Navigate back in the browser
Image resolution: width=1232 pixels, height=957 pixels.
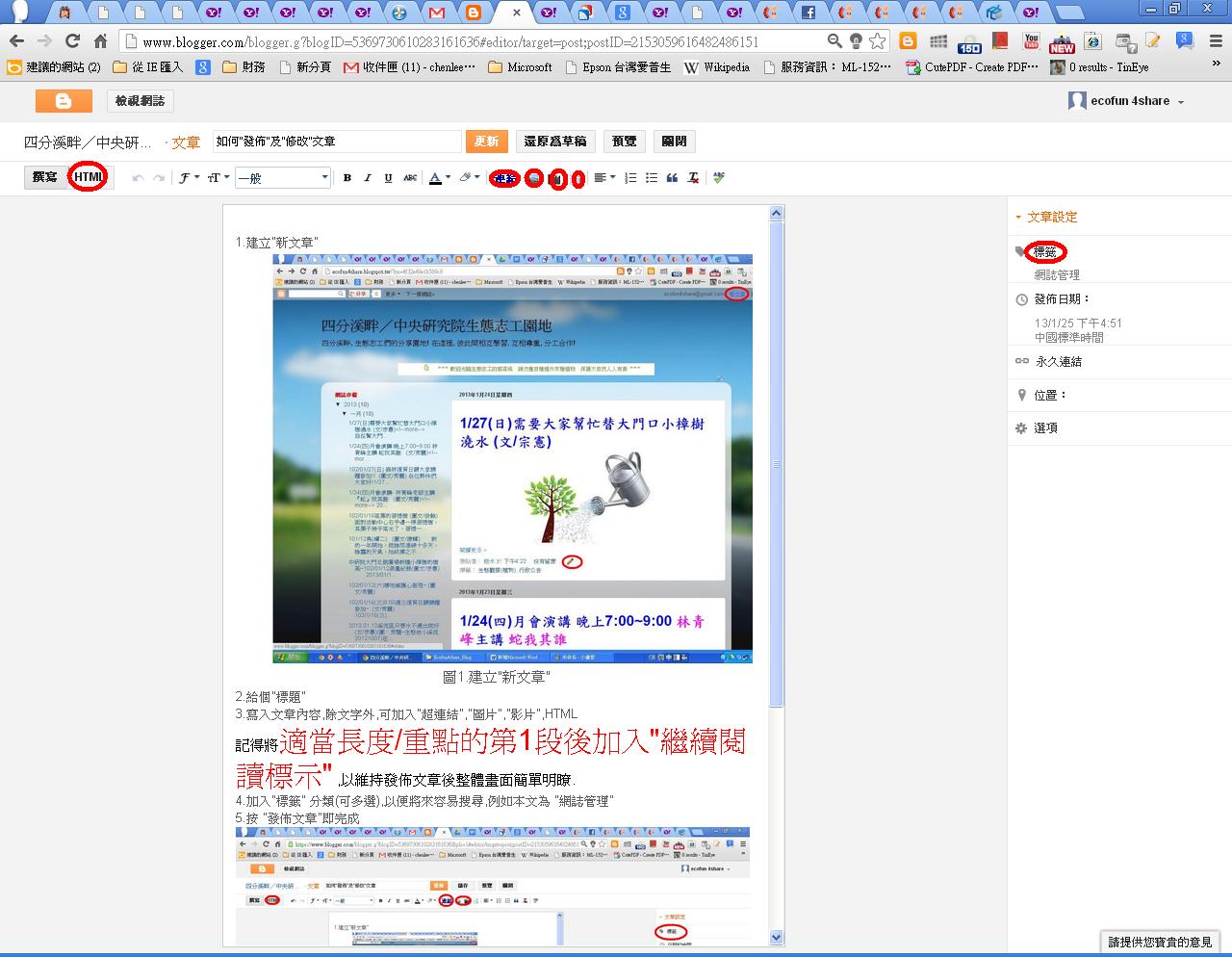(x=15, y=41)
